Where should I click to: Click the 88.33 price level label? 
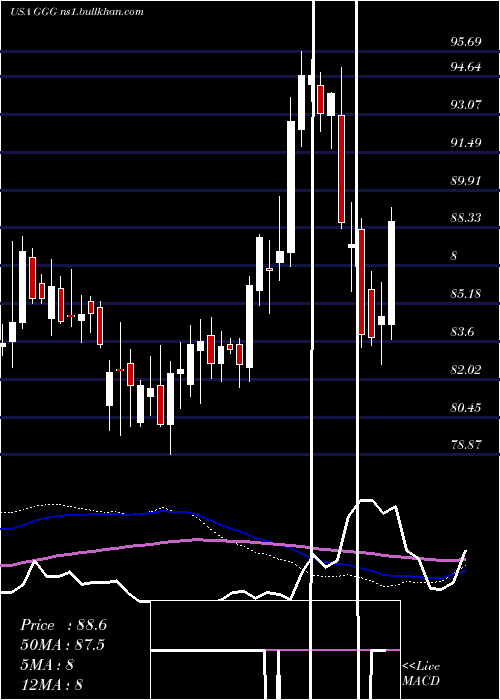coord(466,217)
